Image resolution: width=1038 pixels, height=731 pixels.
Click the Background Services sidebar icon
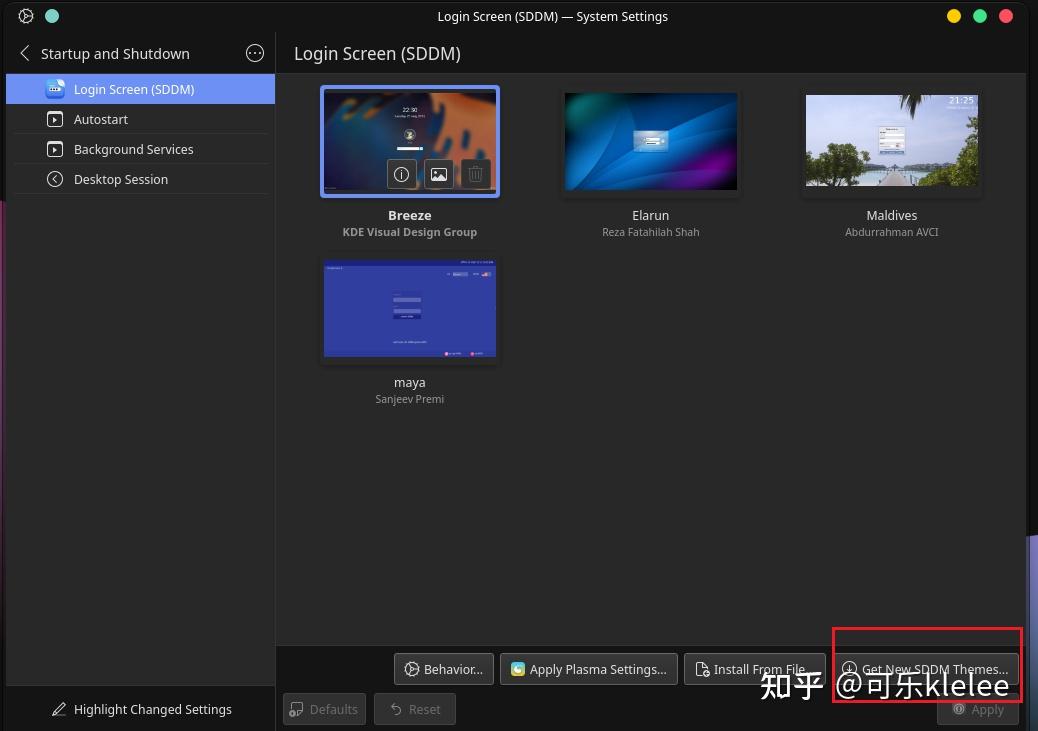point(55,149)
